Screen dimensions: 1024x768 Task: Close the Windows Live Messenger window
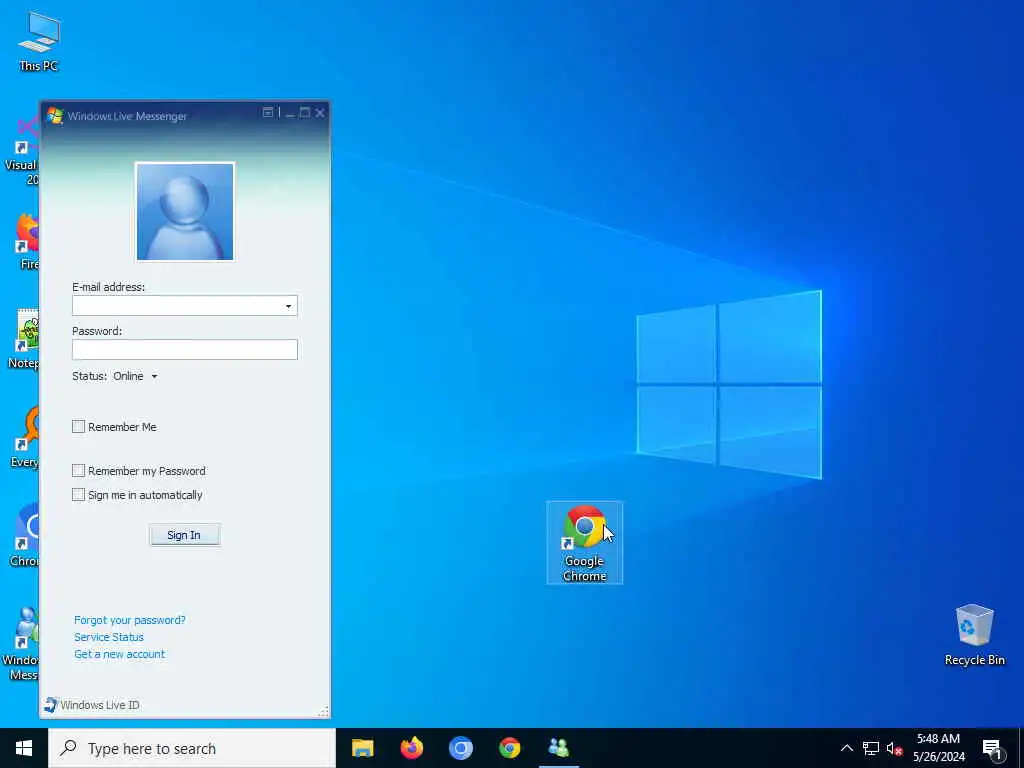[320, 113]
